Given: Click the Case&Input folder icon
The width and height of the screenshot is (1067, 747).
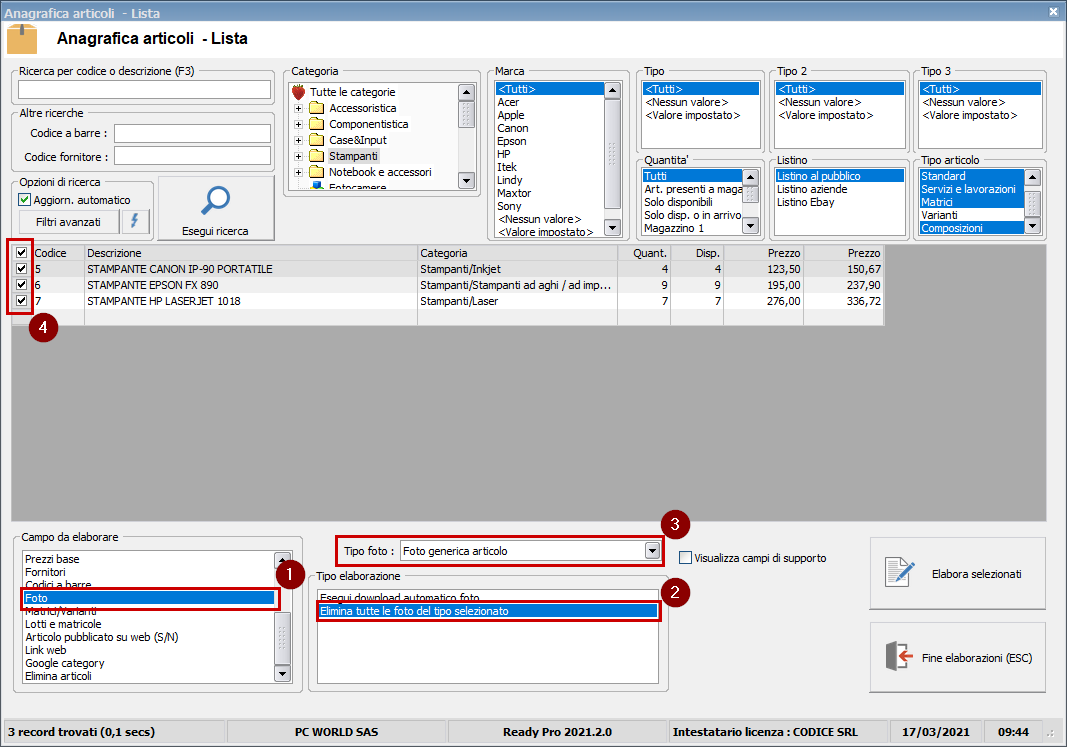Looking at the screenshot, I should (x=316, y=140).
